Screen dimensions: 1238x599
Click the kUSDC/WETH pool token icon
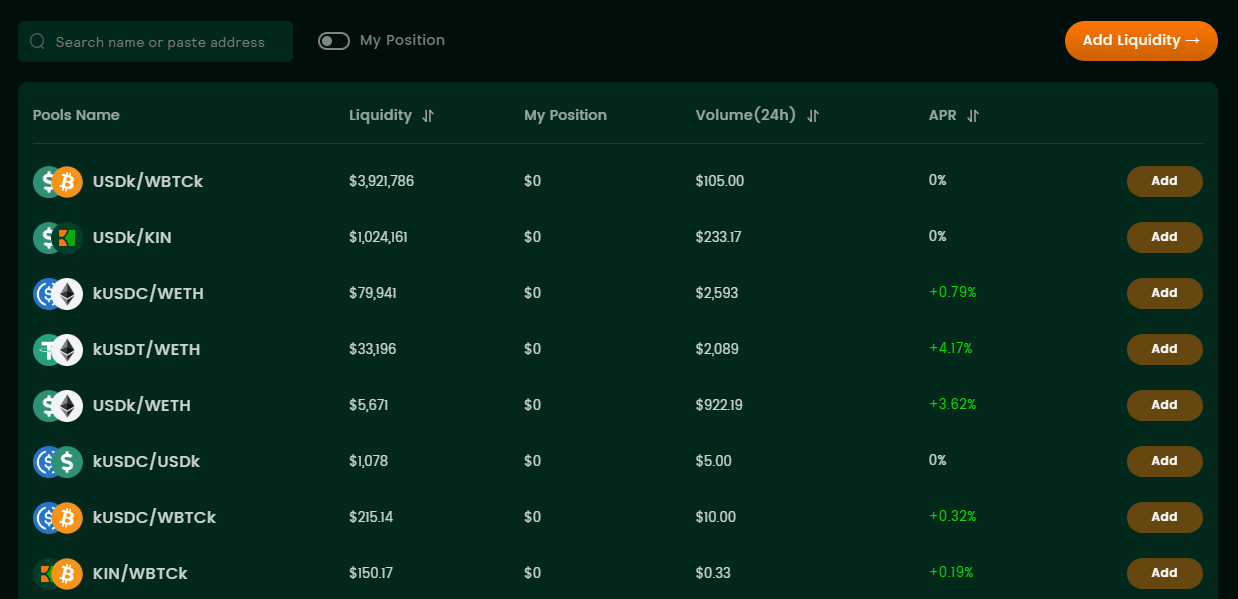point(57,293)
